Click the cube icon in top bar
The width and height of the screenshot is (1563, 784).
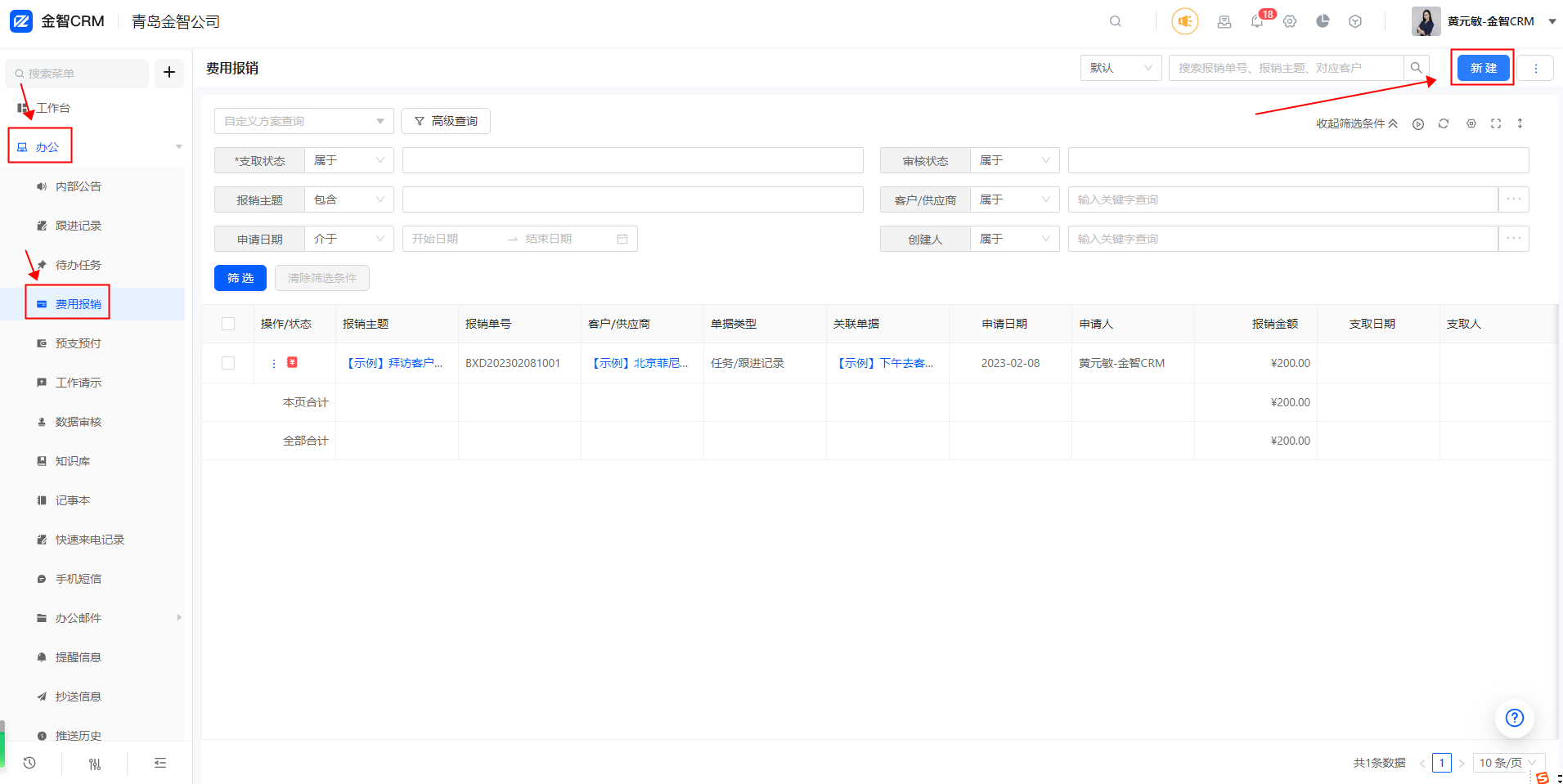click(1355, 21)
